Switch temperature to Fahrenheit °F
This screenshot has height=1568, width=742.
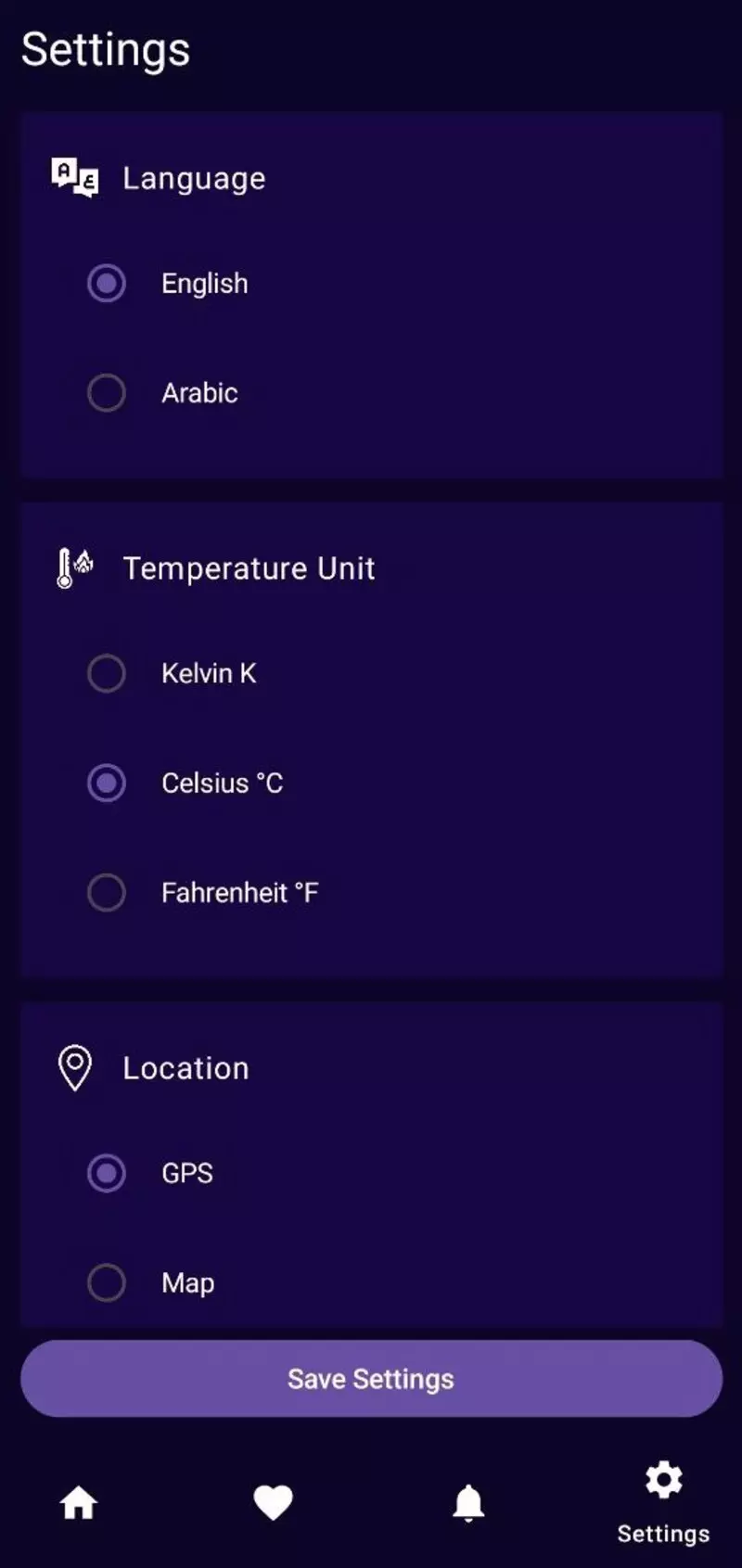tap(107, 893)
